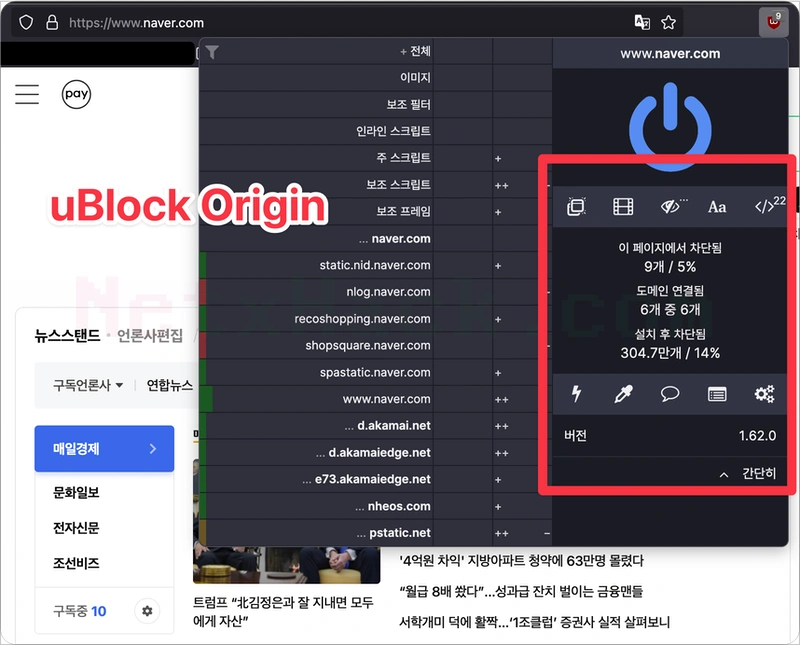This screenshot has width=800, height=645.
Task: Toggle the Aa remote fonts blocking
Action: pos(716,207)
